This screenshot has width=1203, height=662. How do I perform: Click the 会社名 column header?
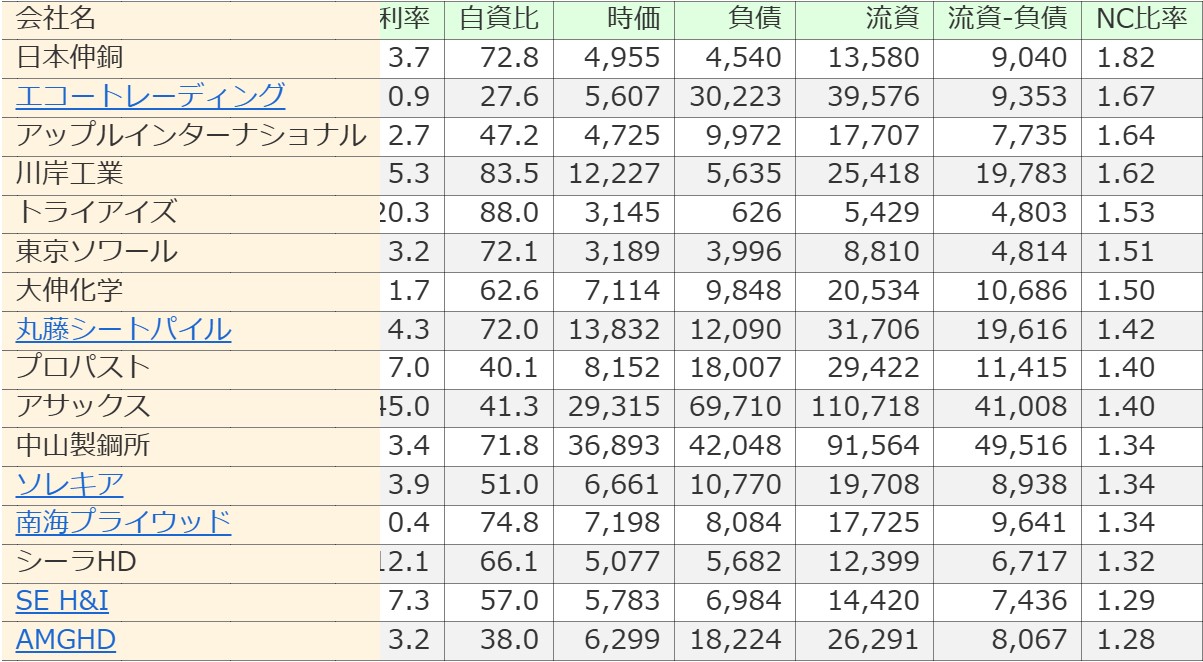[56, 18]
